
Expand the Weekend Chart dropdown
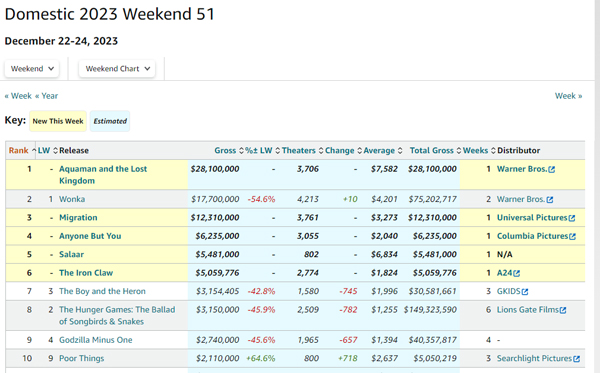[x=117, y=69]
